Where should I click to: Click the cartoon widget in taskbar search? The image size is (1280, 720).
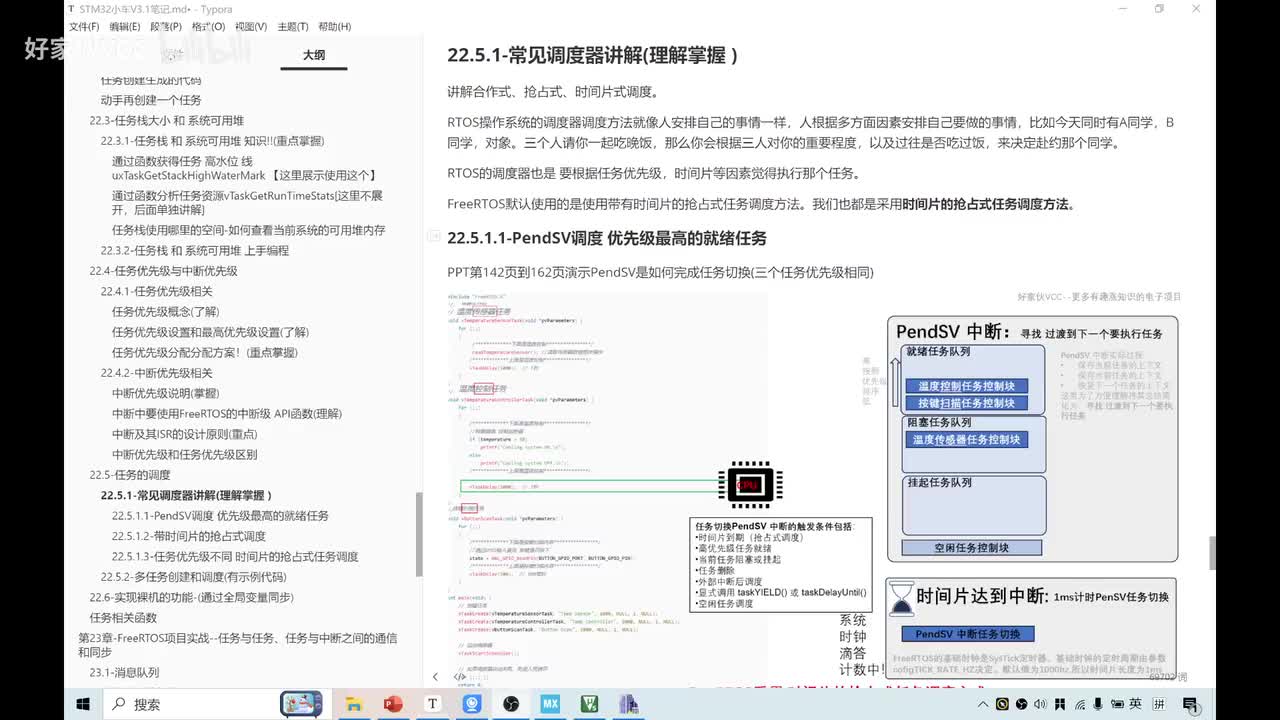click(301, 704)
